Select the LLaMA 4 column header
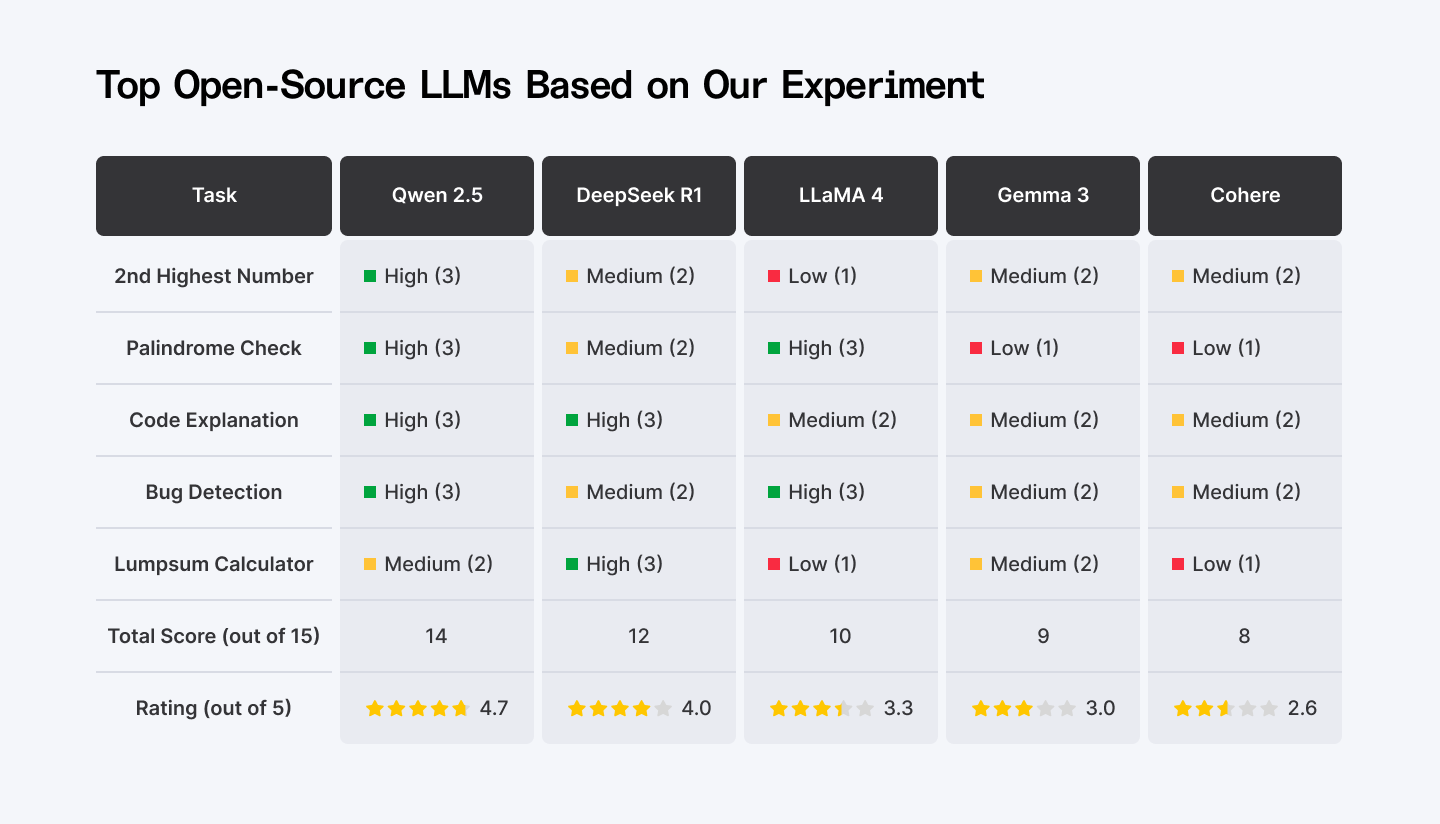Image resolution: width=1440 pixels, height=824 pixels. [841, 195]
